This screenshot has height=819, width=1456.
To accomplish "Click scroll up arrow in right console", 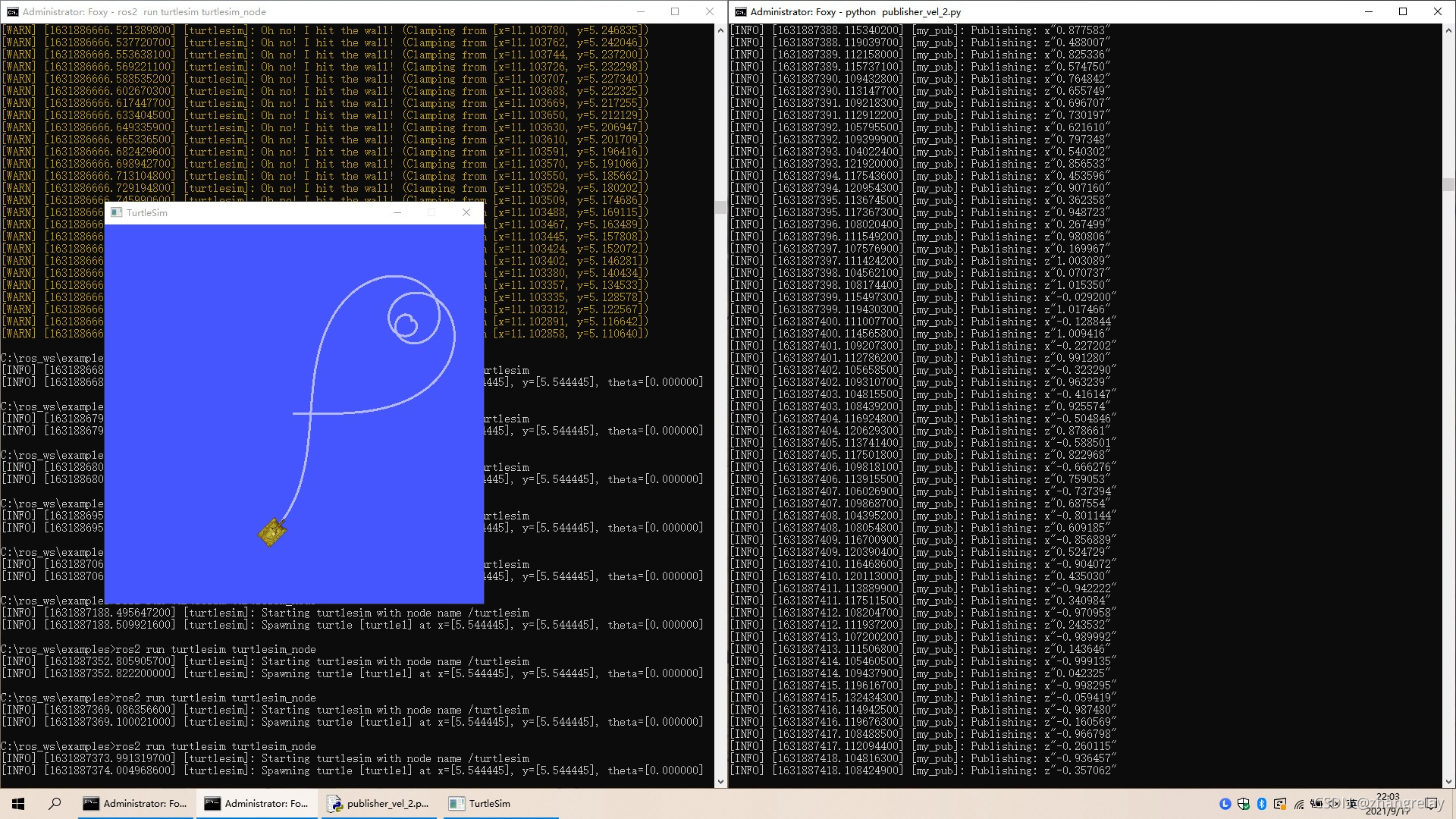I will click(x=1448, y=31).
